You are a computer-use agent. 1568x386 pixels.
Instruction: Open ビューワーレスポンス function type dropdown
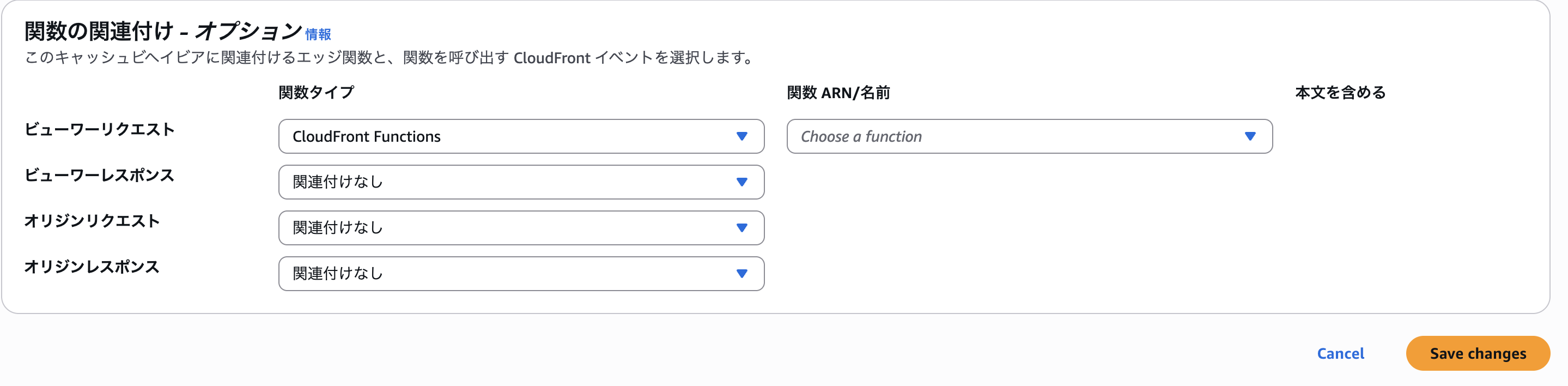click(521, 182)
